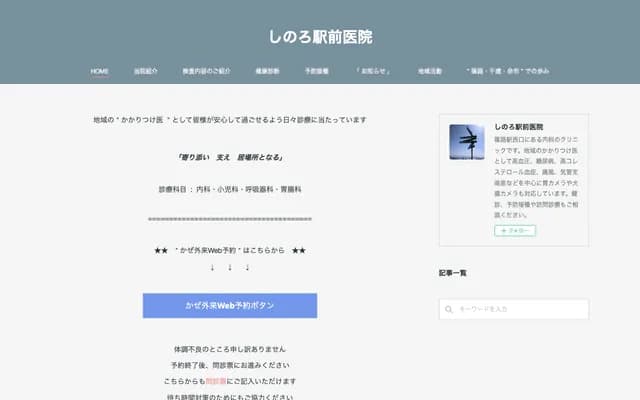The image size is (640, 400).
Task: Go to 当院紹介 menu item
Action: (x=146, y=72)
